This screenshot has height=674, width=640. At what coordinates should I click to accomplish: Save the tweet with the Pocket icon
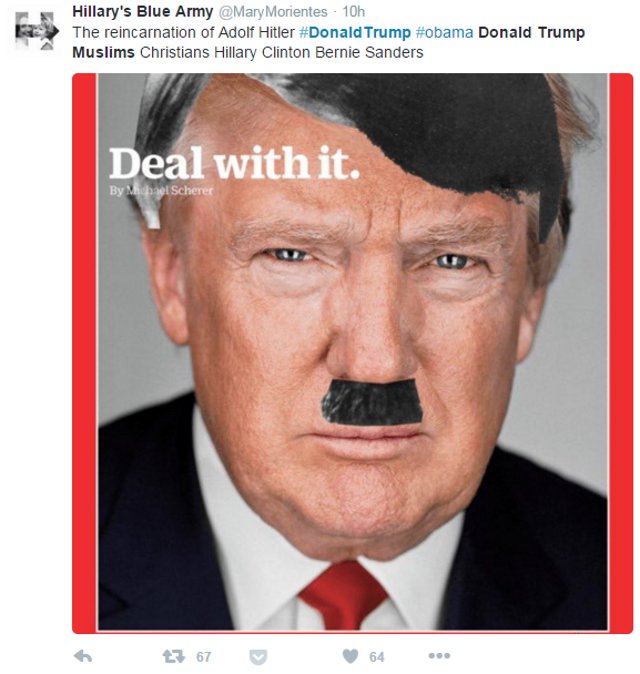(x=258, y=657)
